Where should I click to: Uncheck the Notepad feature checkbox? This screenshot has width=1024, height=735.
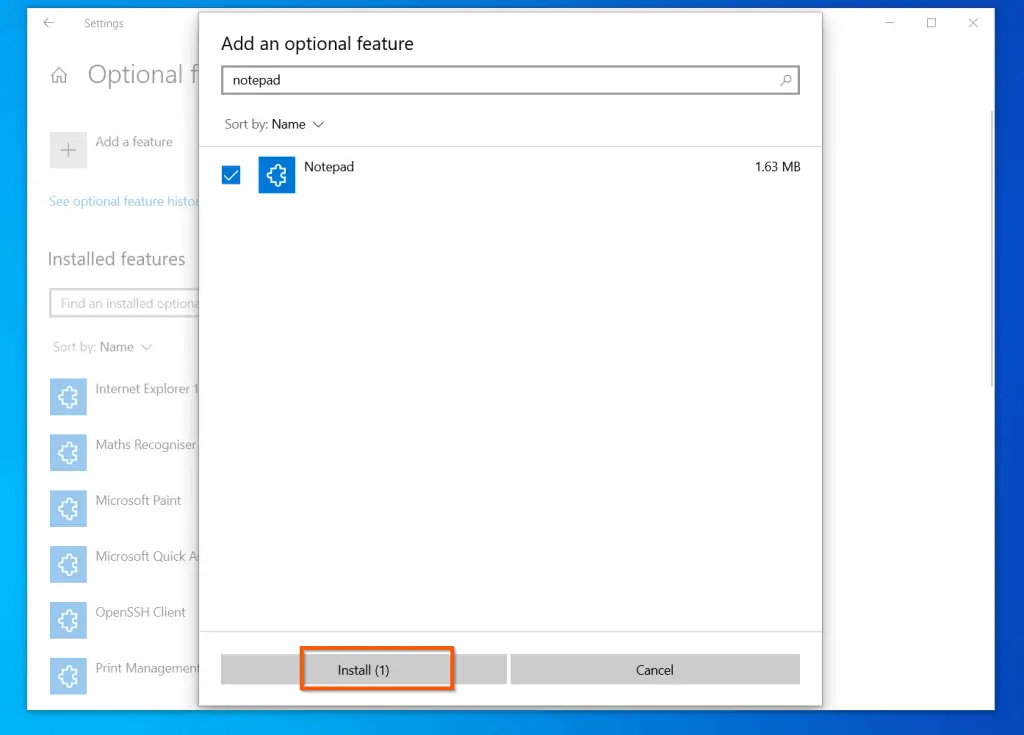[x=231, y=175]
